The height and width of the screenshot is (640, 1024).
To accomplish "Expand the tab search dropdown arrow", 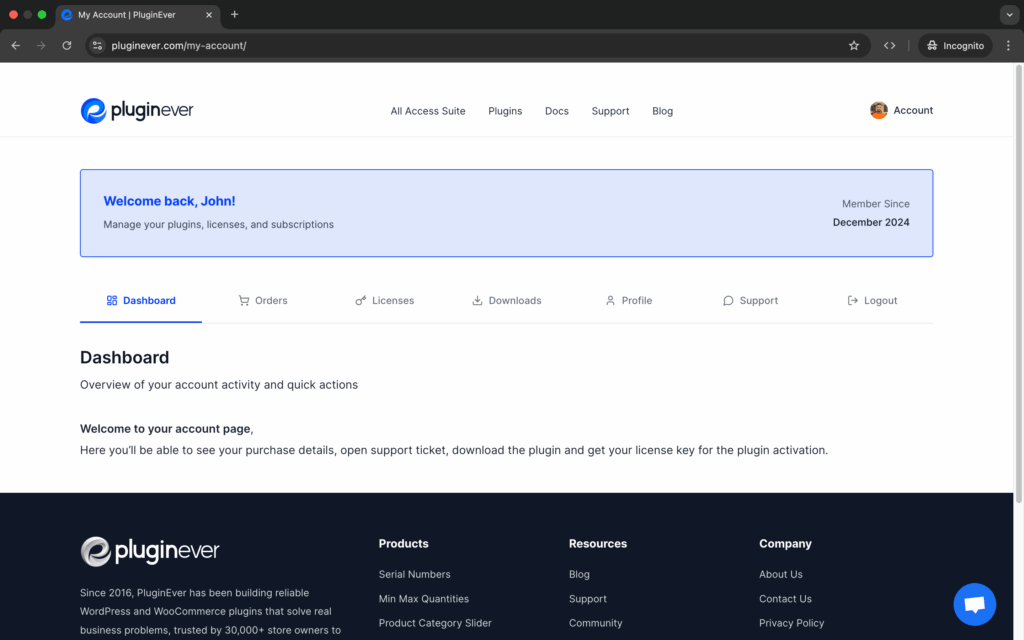I will coord(1010,14).
